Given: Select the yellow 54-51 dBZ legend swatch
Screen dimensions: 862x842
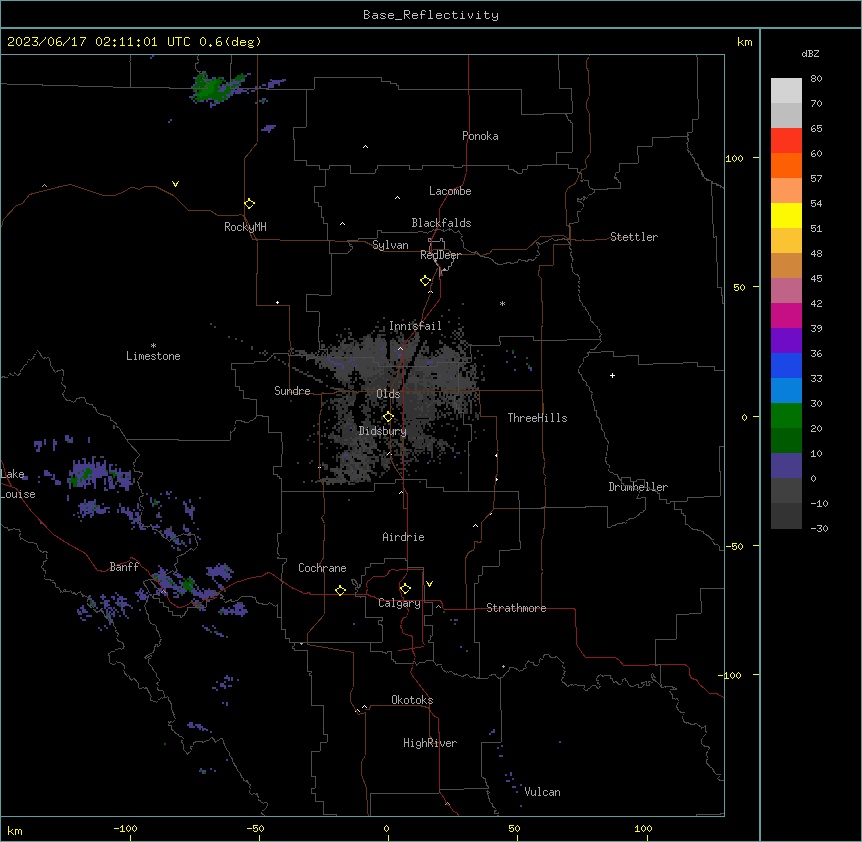Looking at the screenshot, I should tap(786, 215).
